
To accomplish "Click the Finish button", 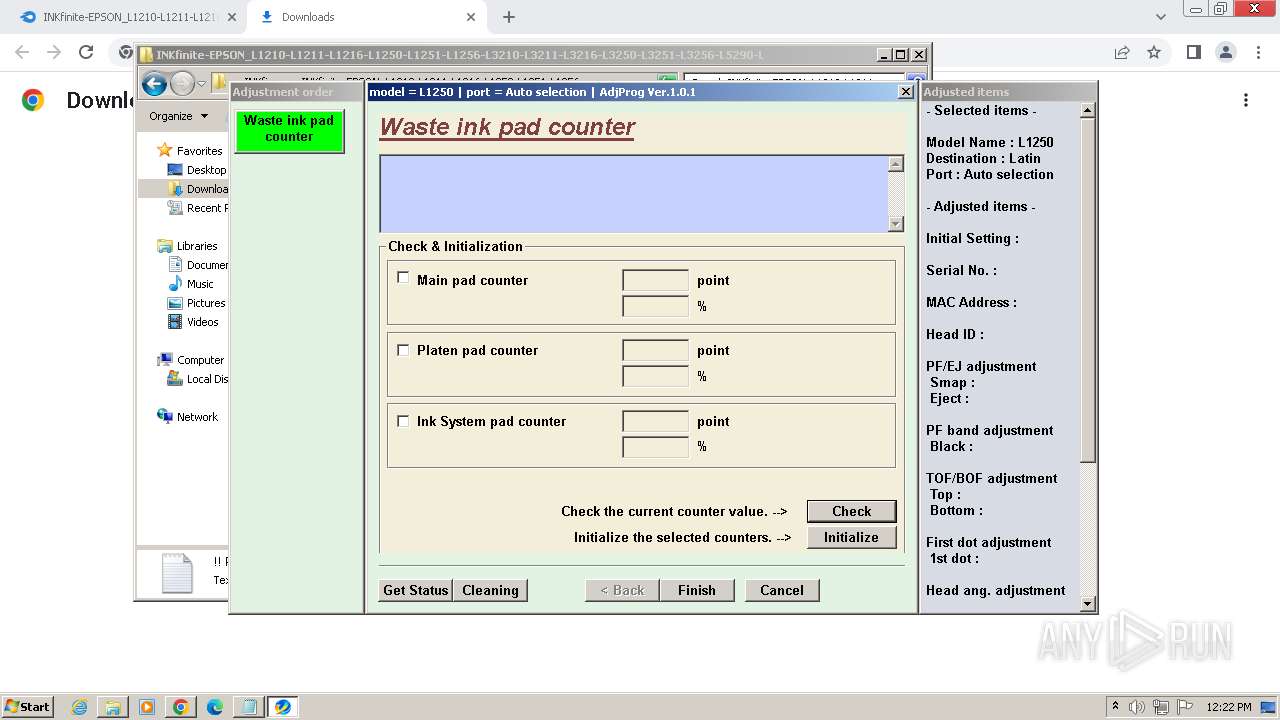I will tap(696, 590).
